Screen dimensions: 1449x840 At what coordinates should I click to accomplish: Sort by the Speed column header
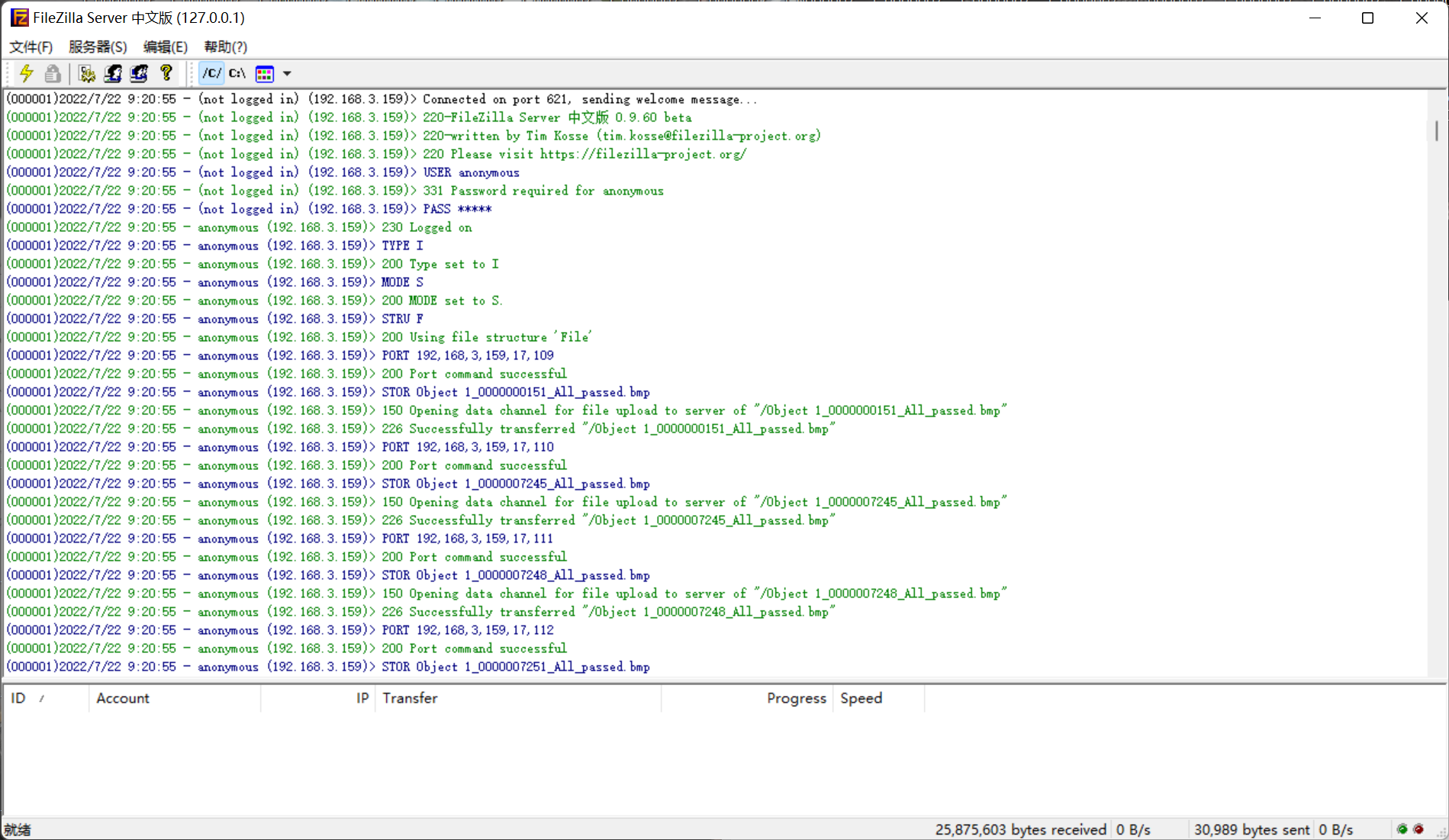878,698
